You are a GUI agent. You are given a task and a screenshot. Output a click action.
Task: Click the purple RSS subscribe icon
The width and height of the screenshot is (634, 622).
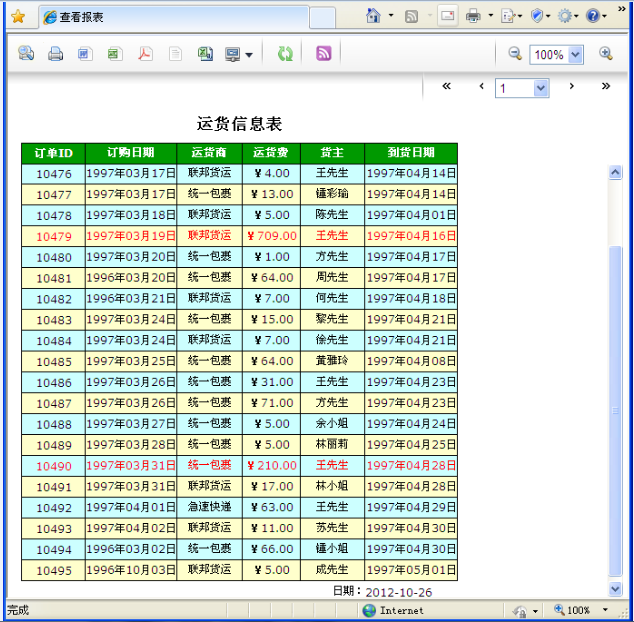coord(323,53)
